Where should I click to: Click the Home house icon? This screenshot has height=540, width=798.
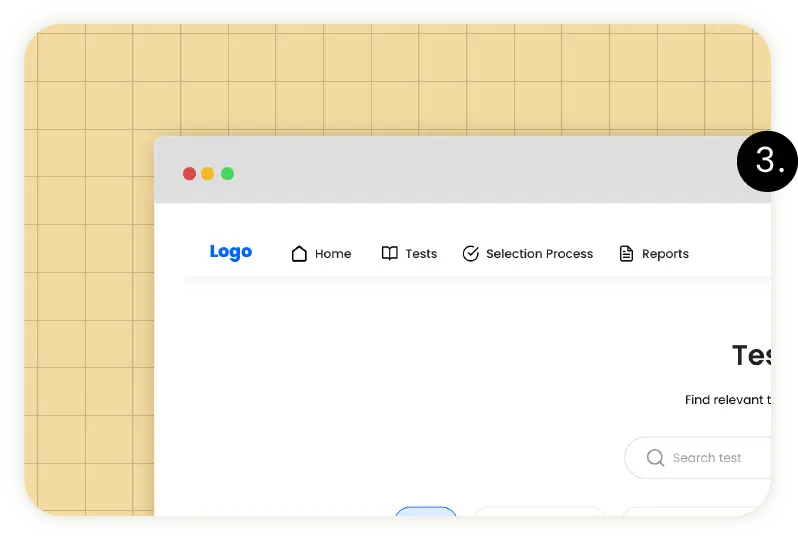coord(299,254)
